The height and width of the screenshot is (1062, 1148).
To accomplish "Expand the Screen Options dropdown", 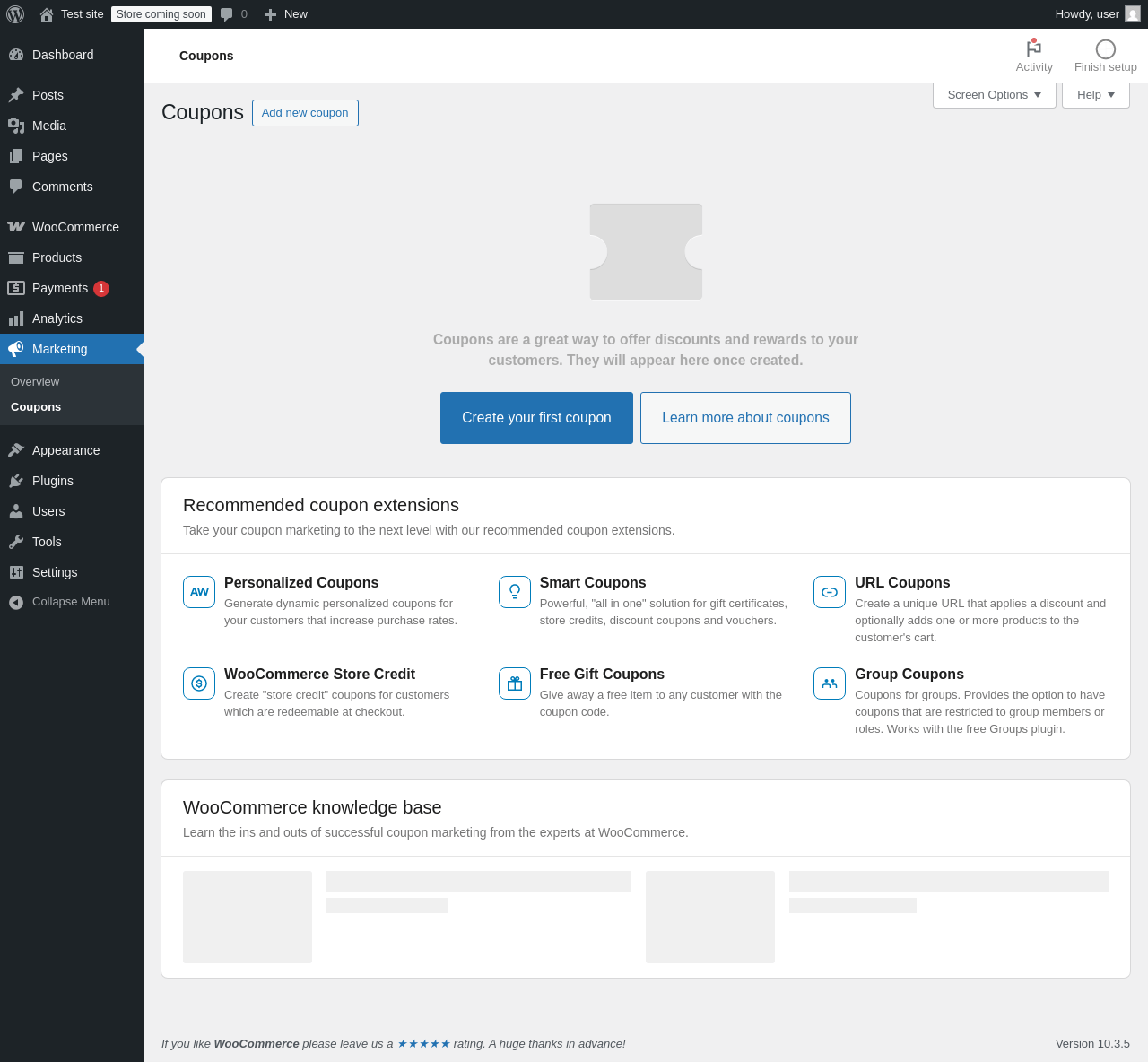I will (x=995, y=95).
